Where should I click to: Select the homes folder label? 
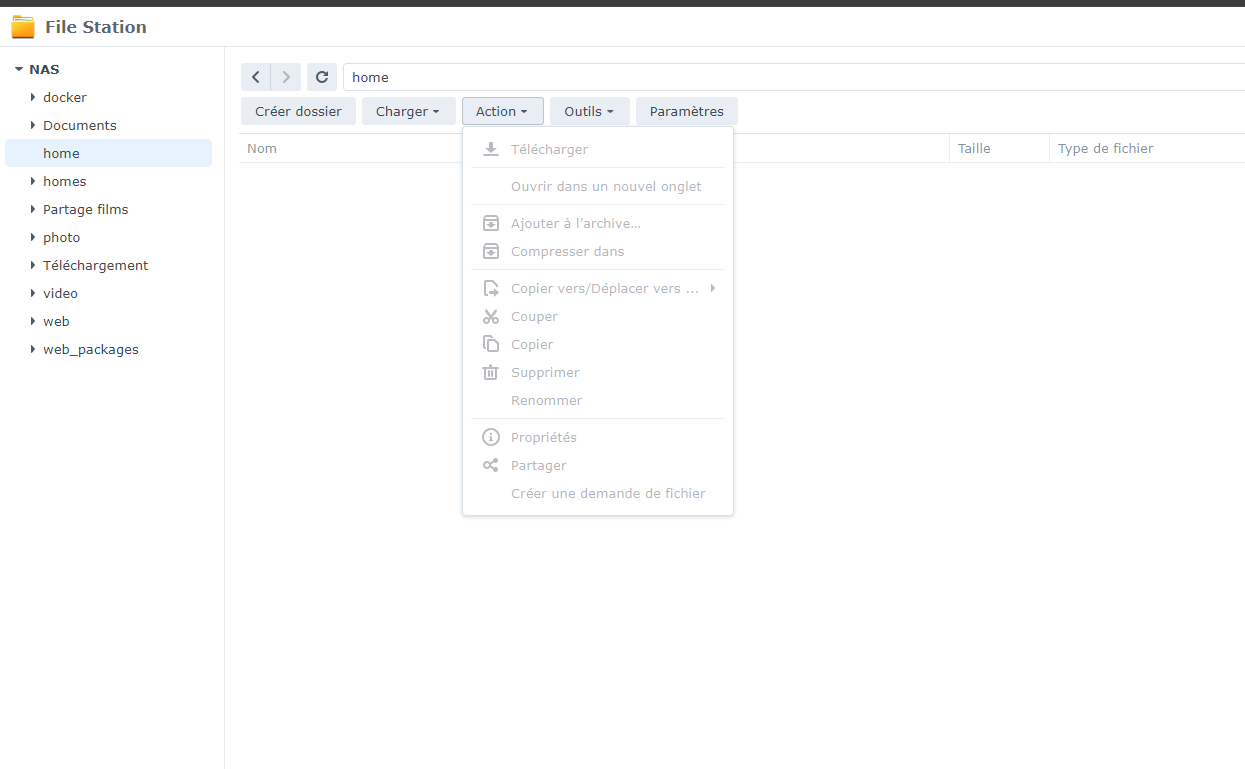(64, 181)
